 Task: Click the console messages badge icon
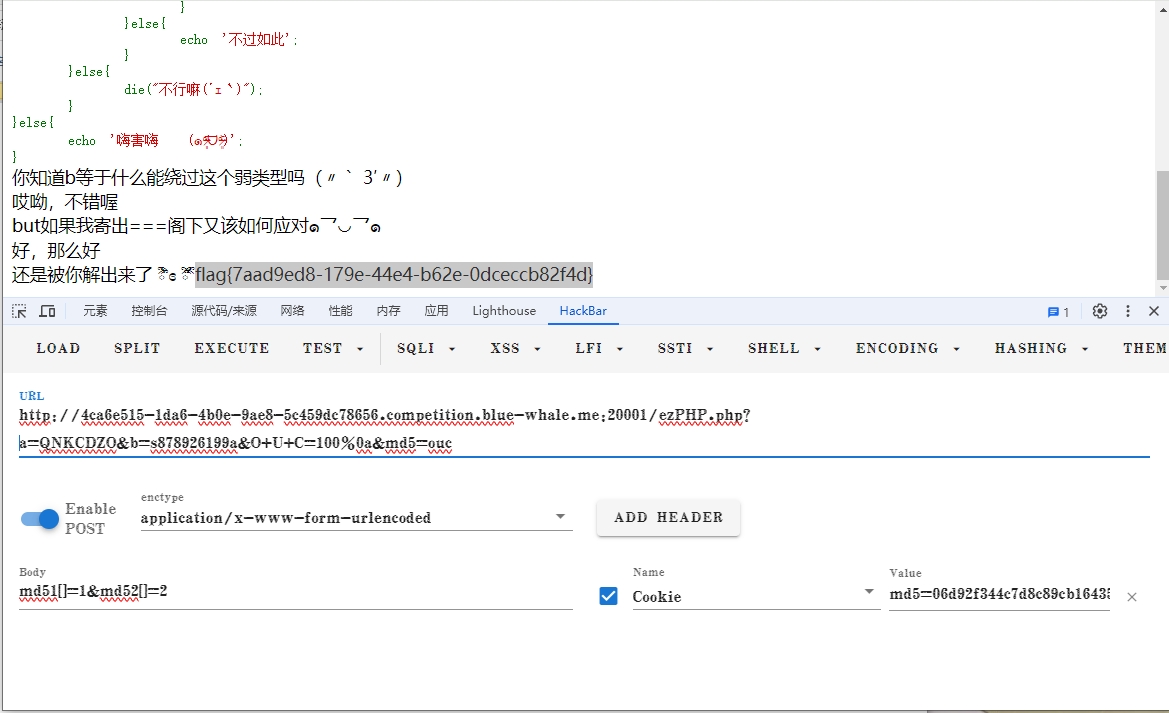[1058, 312]
